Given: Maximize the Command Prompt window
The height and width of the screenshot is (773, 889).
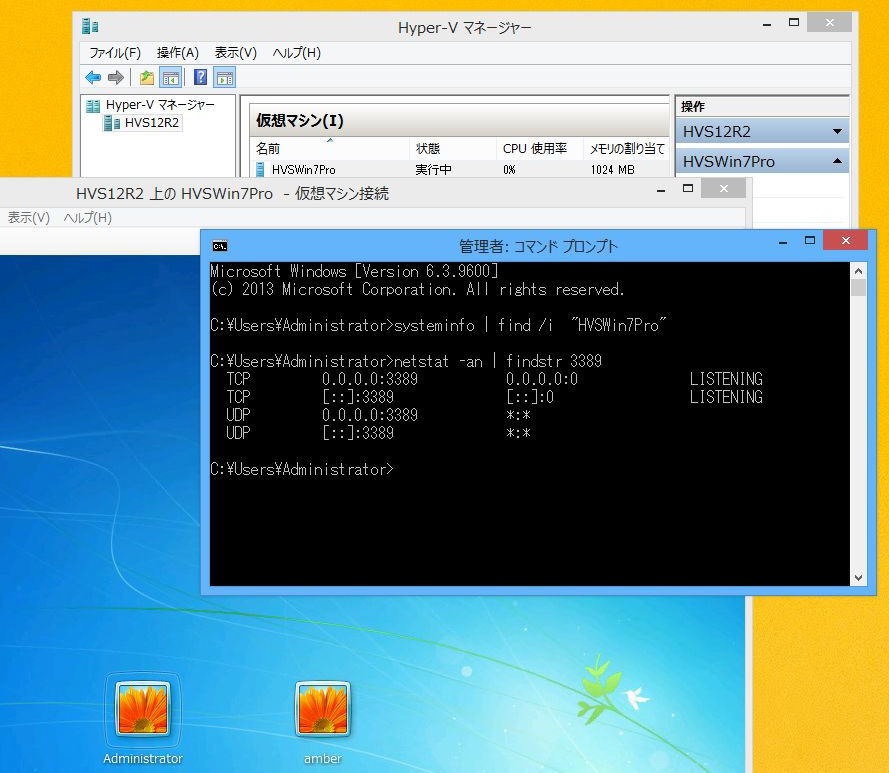Looking at the screenshot, I should [810, 240].
